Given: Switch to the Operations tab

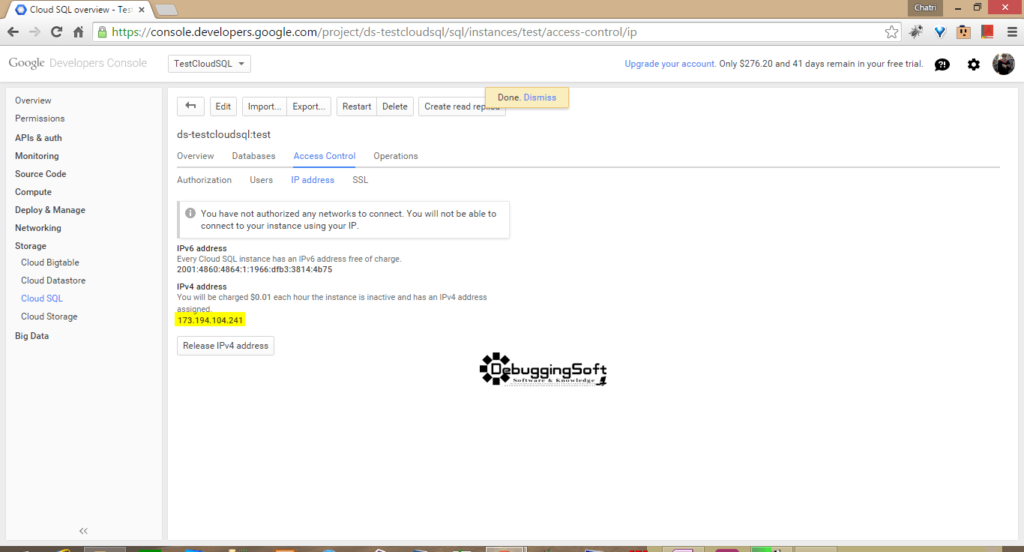Looking at the screenshot, I should [x=396, y=156].
